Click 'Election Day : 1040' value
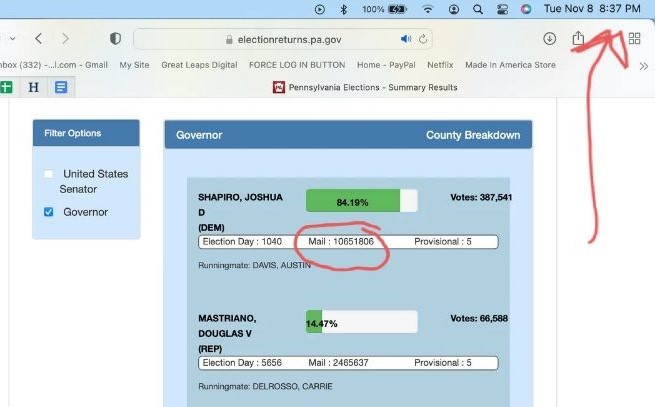The height and width of the screenshot is (407, 655). pyautogui.click(x=242, y=242)
